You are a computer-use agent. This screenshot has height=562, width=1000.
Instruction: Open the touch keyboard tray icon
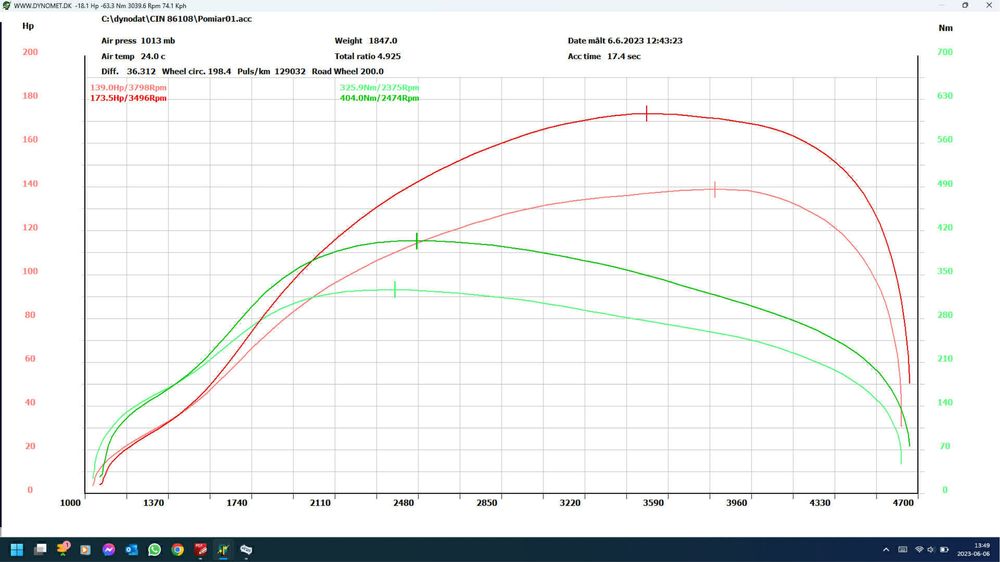[902, 550]
